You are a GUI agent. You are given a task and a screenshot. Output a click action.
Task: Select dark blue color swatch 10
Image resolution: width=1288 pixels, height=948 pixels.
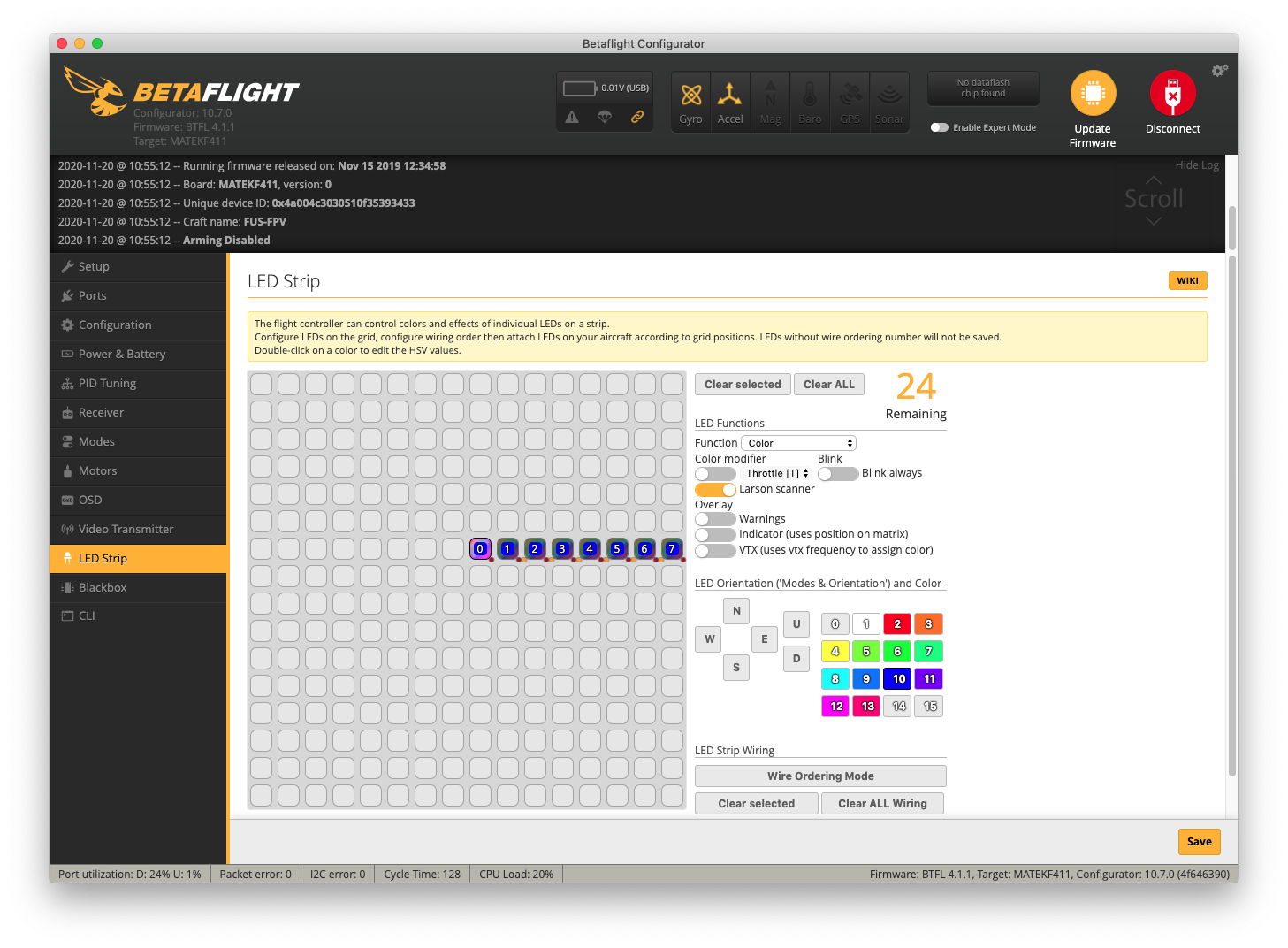click(897, 679)
